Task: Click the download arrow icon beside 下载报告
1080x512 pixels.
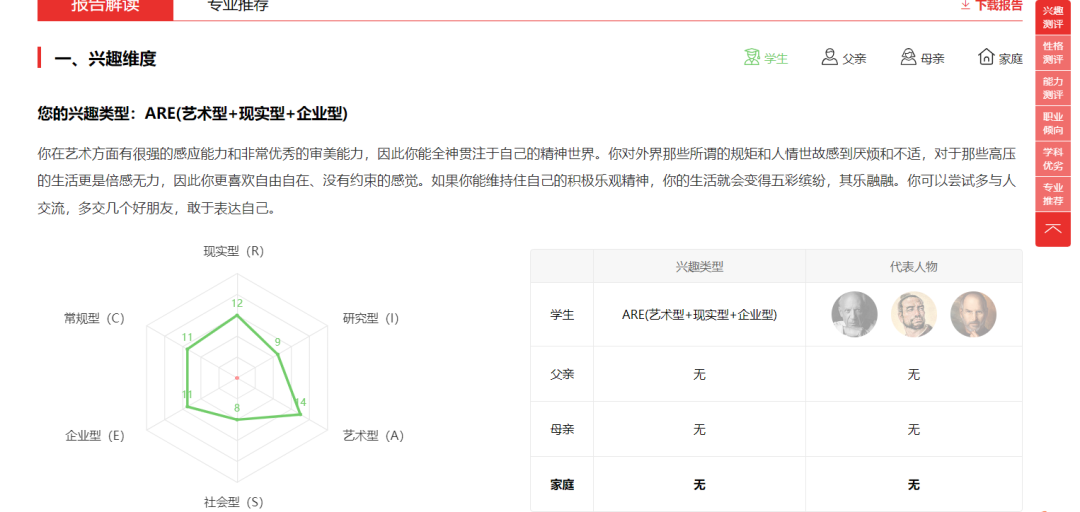Action: point(965,5)
